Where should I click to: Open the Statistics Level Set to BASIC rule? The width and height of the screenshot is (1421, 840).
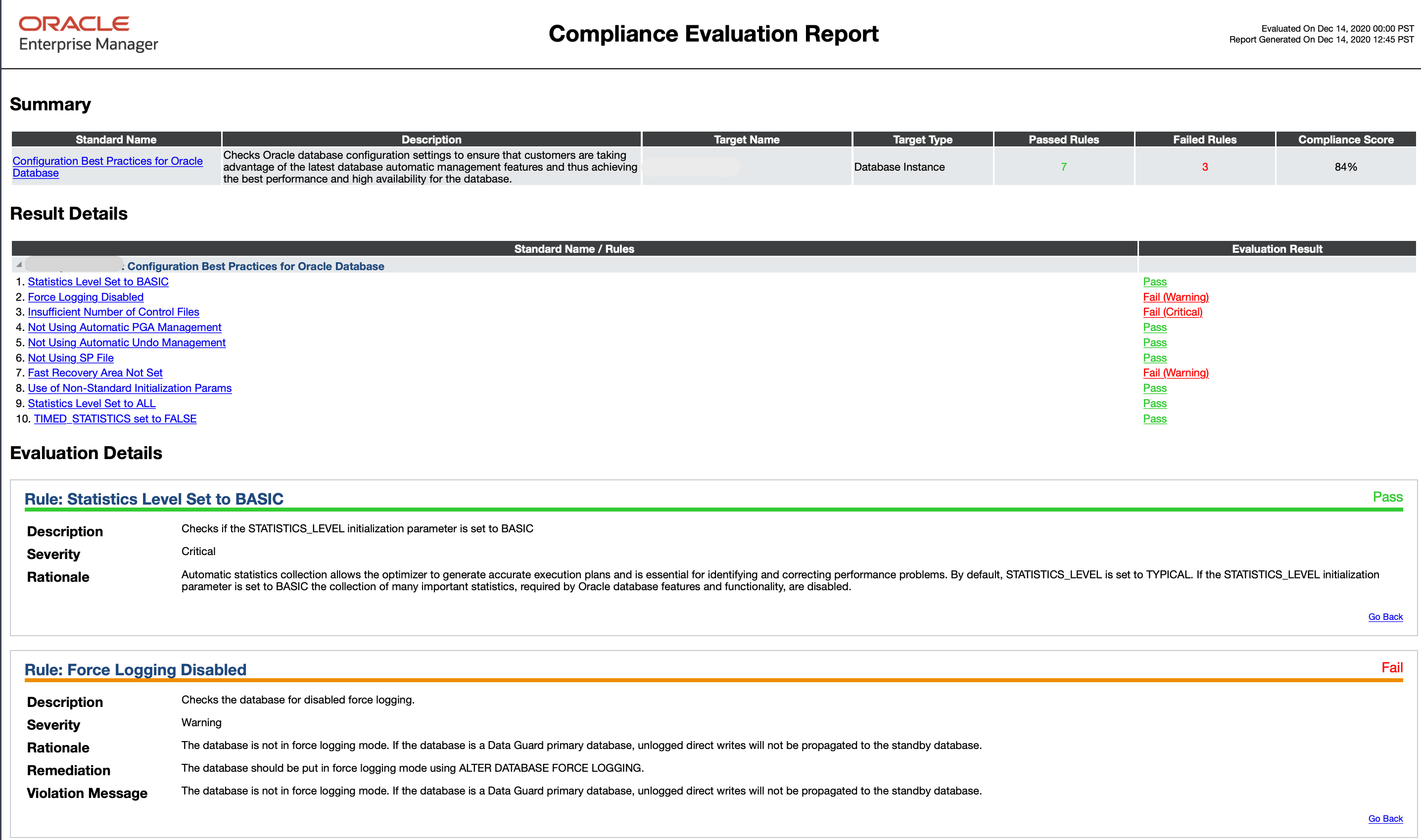98,282
